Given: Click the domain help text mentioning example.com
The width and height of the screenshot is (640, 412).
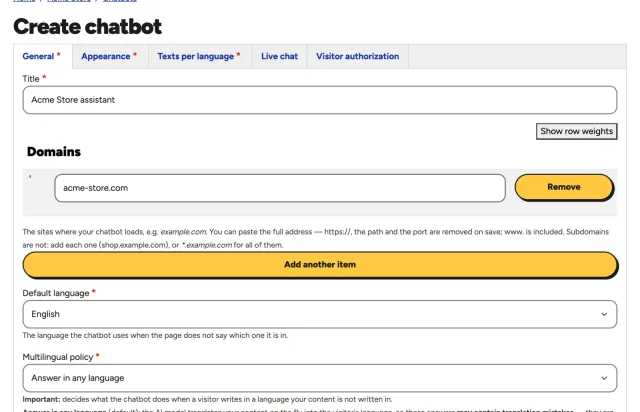Looking at the screenshot, I should tap(316, 238).
